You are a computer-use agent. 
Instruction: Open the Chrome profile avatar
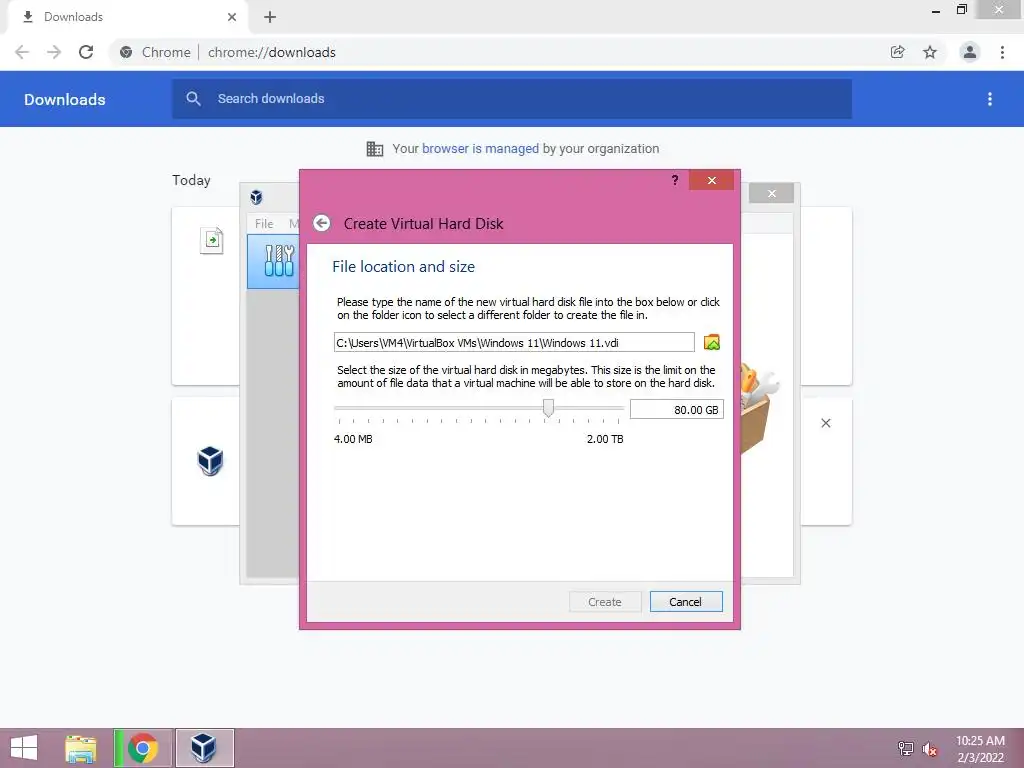point(970,52)
